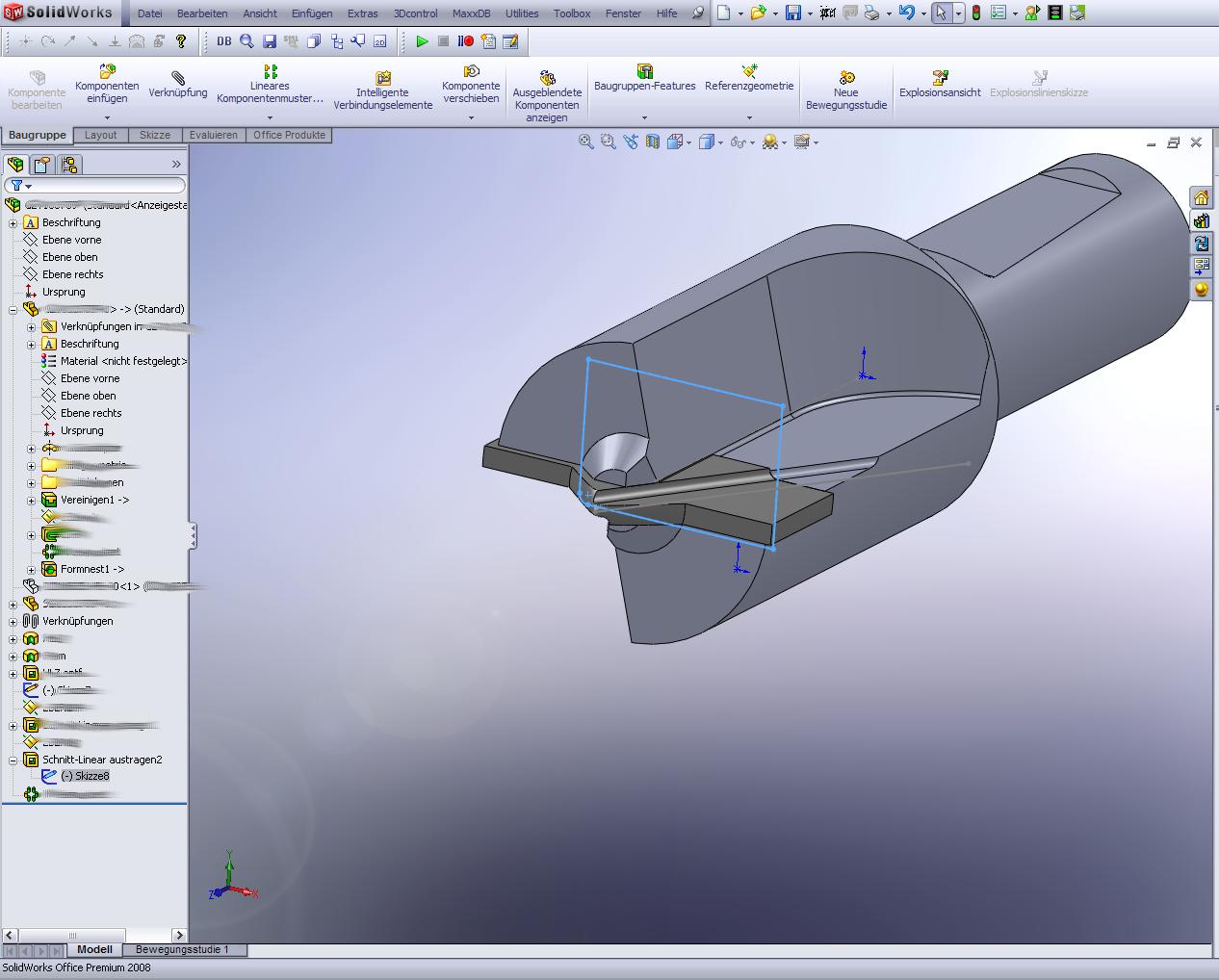Image resolution: width=1219 pixels, height=980 pixels.
Task: Select Skizze8 in the feature tree
Action: coord(85,776)
